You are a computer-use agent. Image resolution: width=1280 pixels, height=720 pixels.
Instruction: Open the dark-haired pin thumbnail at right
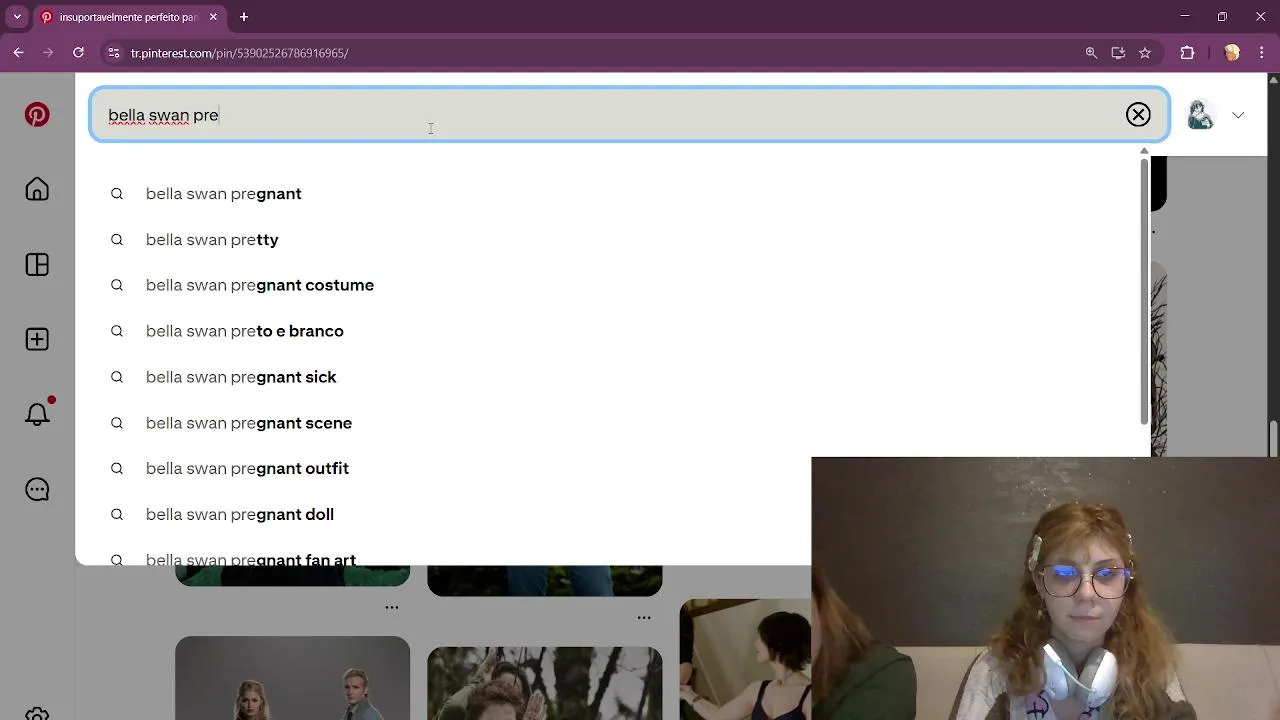[x=745, y=659]
